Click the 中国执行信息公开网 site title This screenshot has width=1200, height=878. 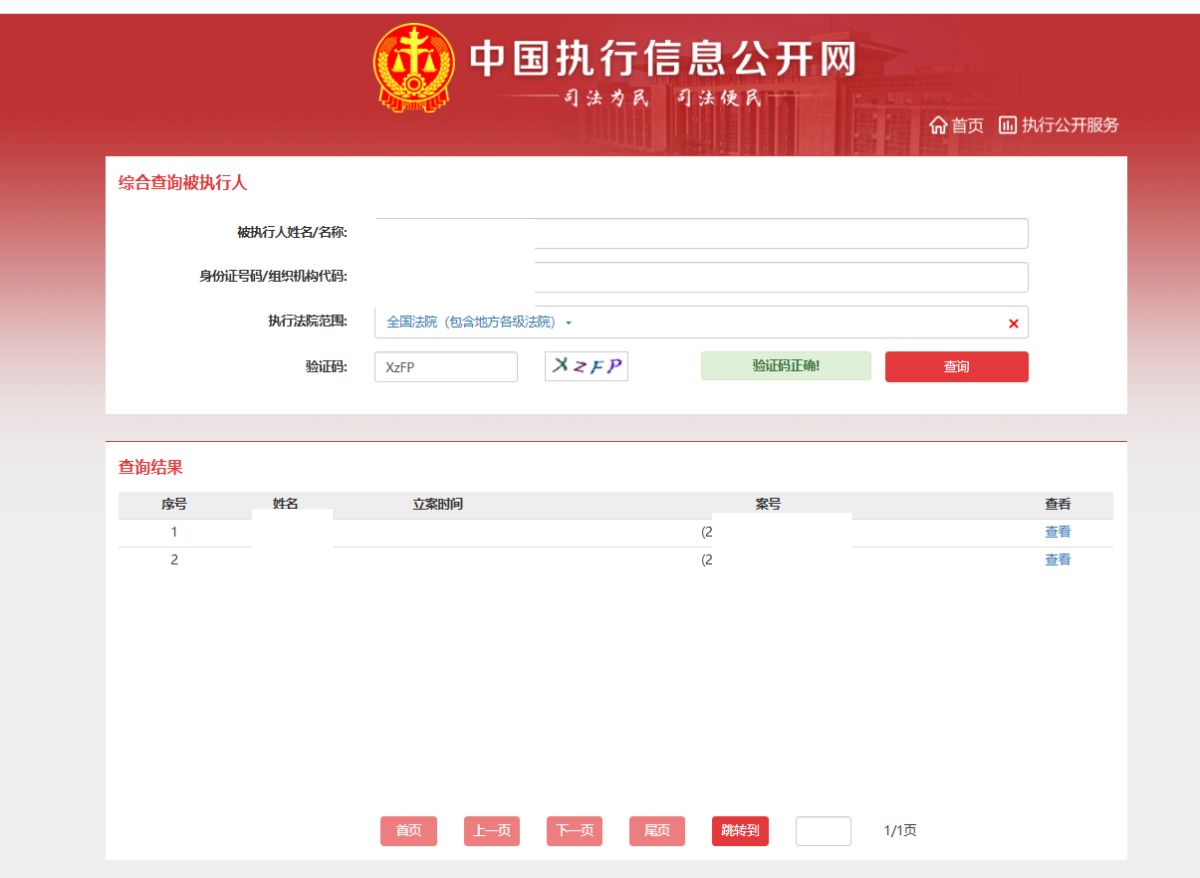click(663, 60)
